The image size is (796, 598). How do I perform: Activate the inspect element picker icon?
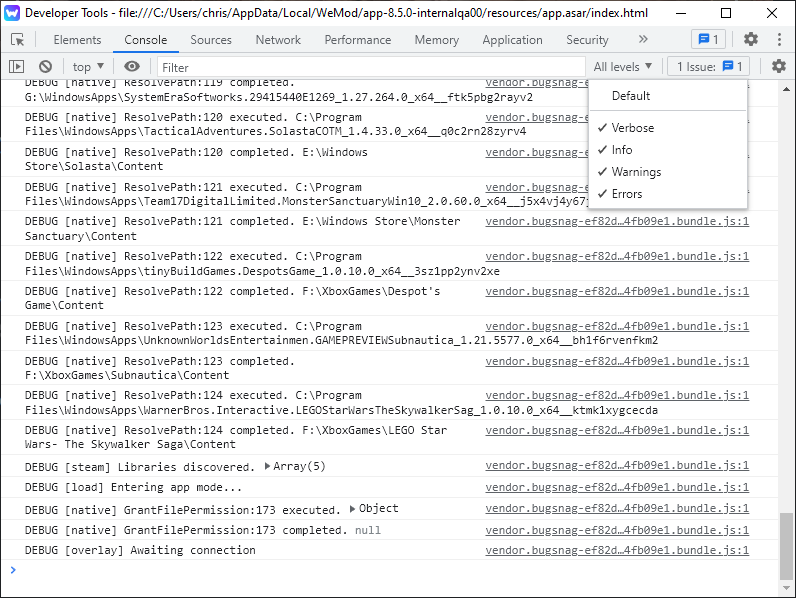coord(17,40)
